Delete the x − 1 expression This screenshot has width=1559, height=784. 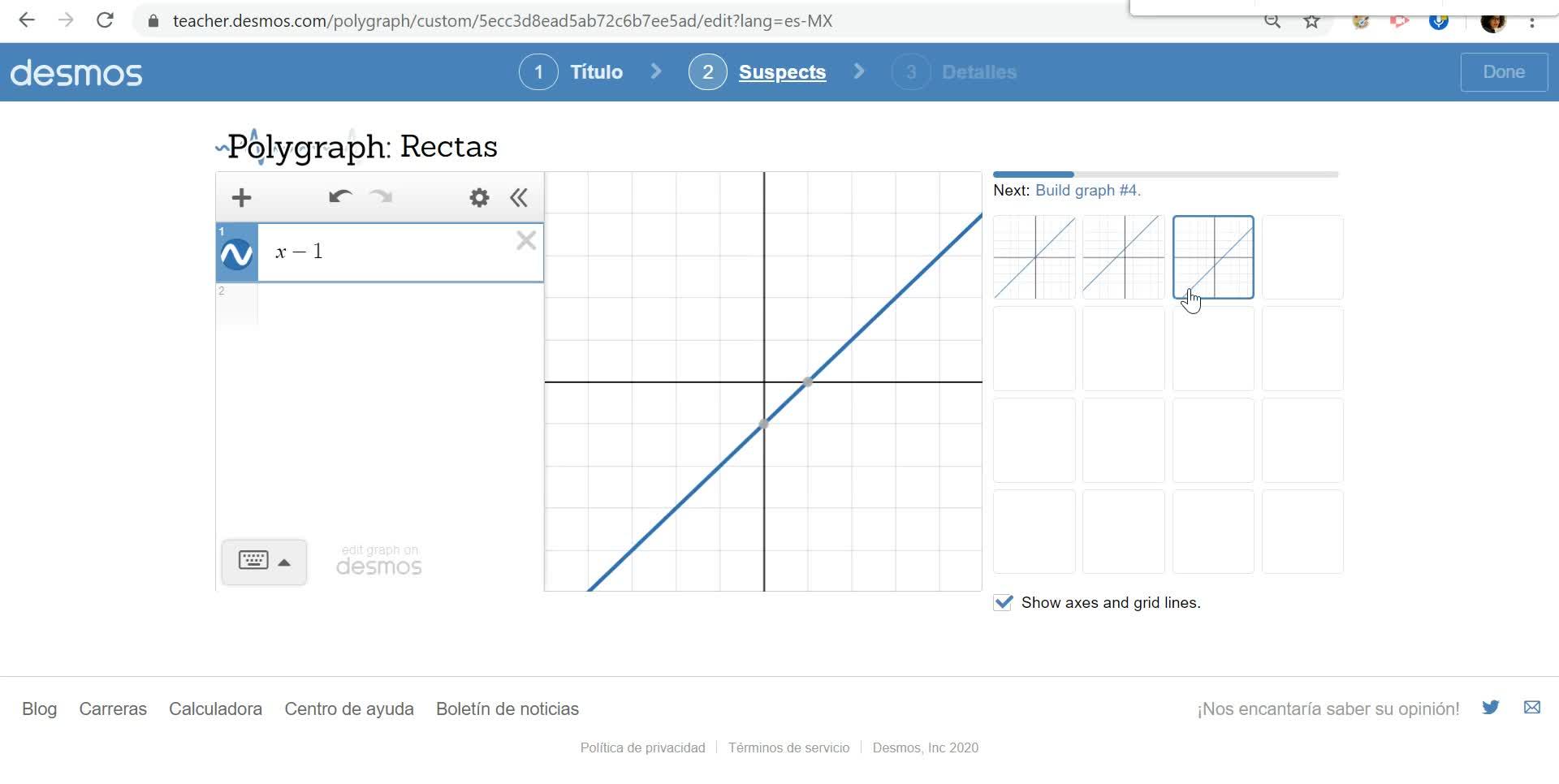point(526,240)
